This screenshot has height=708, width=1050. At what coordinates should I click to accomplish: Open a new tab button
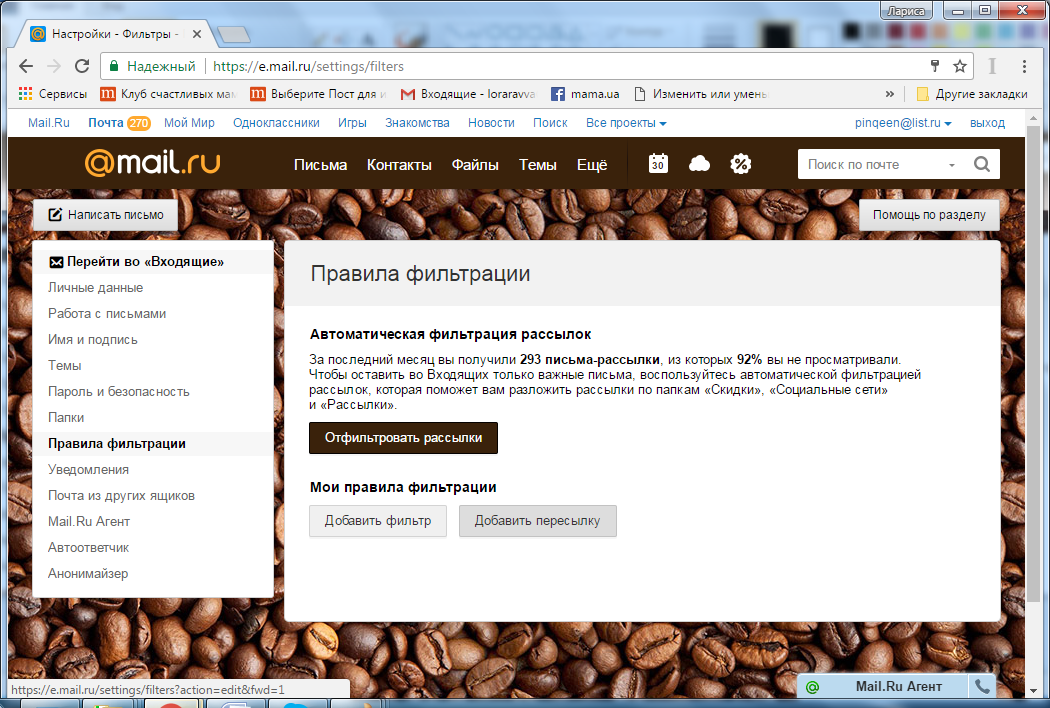pos(234,34)
